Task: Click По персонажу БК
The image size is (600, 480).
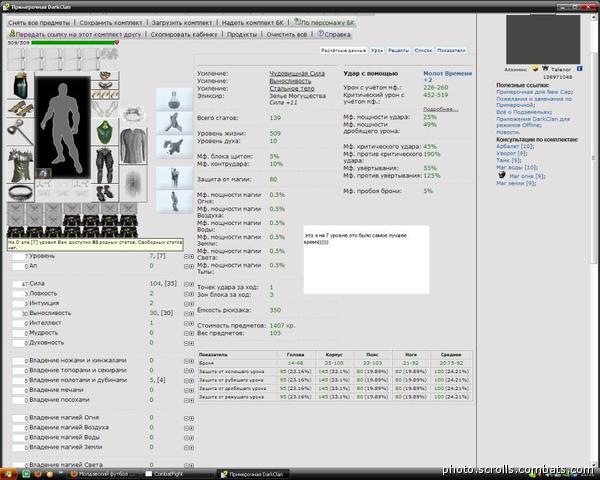Action: [x=324, y=23]
